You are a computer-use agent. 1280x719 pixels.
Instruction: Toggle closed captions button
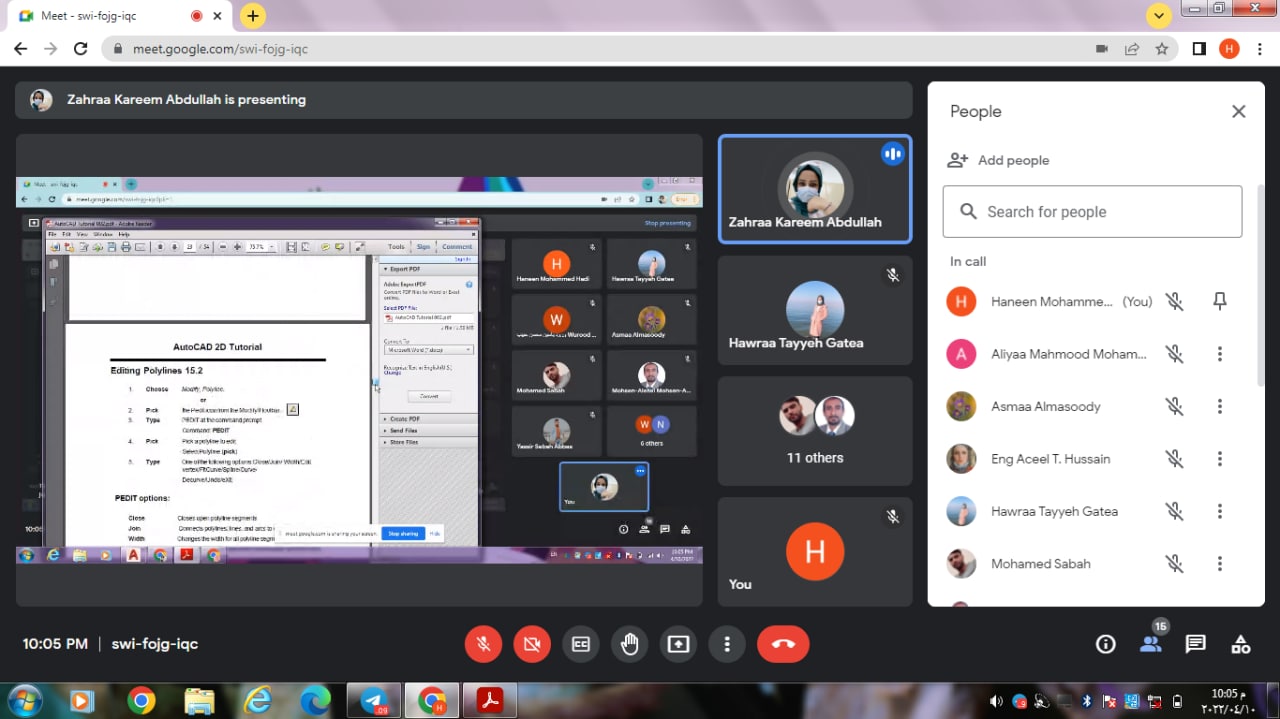click(580, 645)
